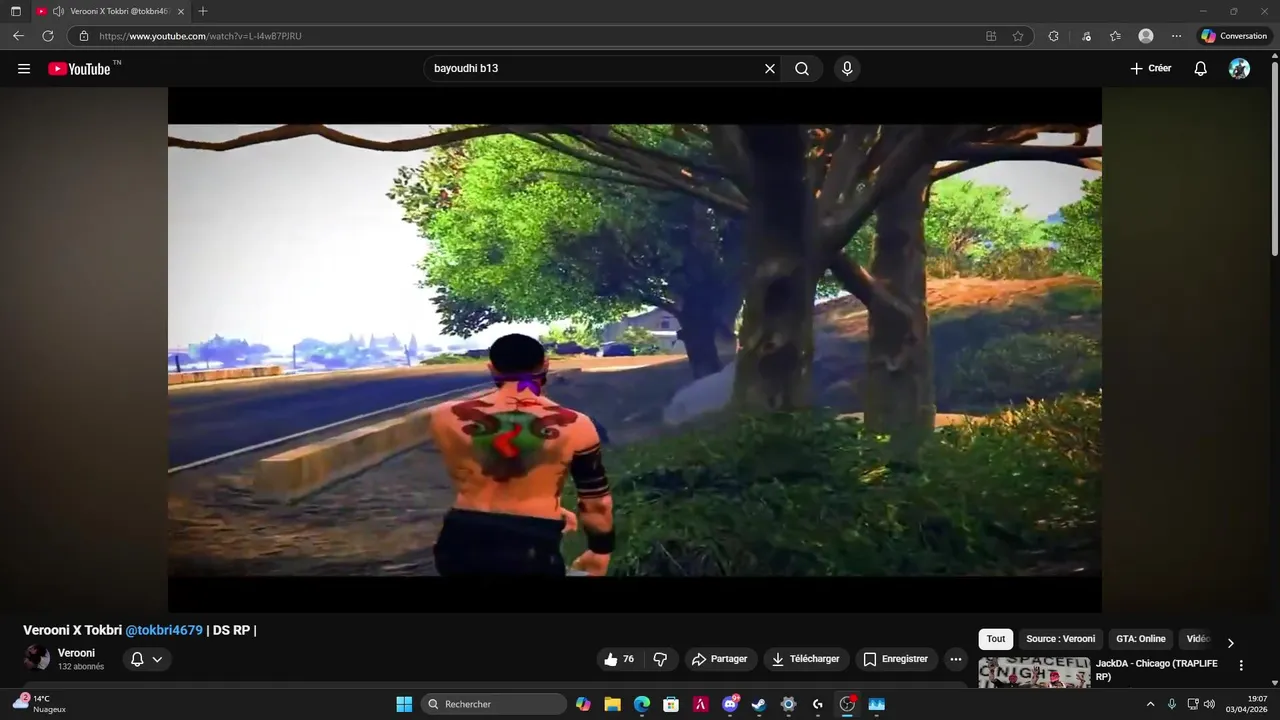Viewport: 1280px width, 720px height.
Task: Open the YouTube guide hamburger menu
Action: (24, 69)
